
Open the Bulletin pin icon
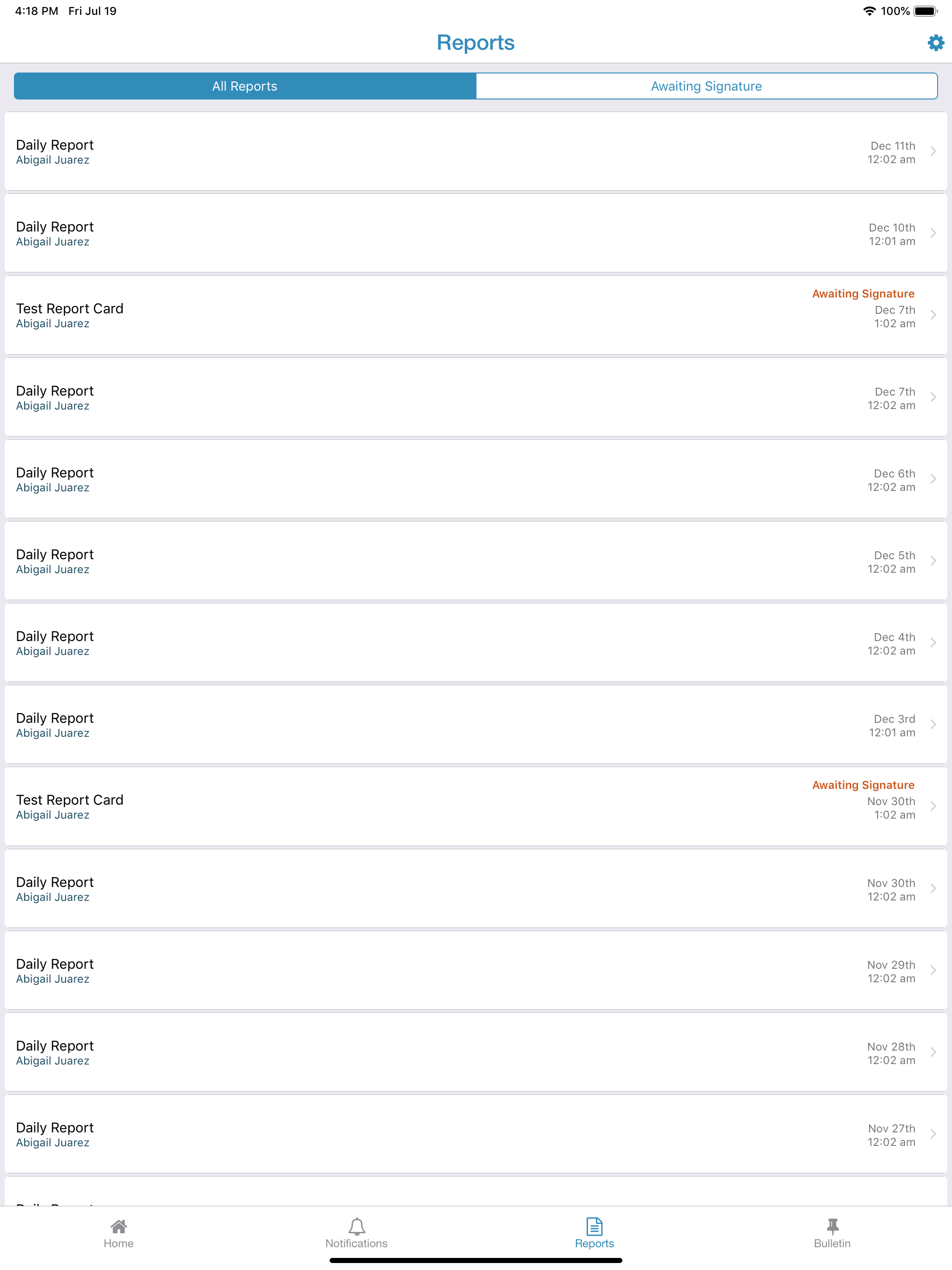[832, 1226]
